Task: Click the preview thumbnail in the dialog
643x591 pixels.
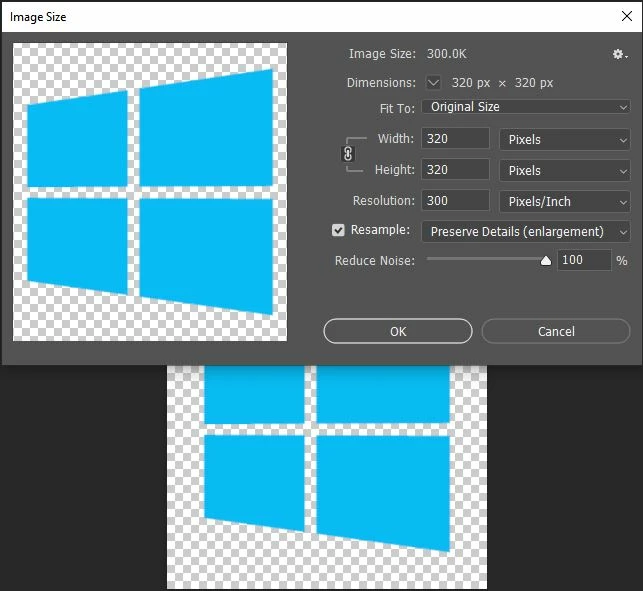Action: tap(150, 192)
